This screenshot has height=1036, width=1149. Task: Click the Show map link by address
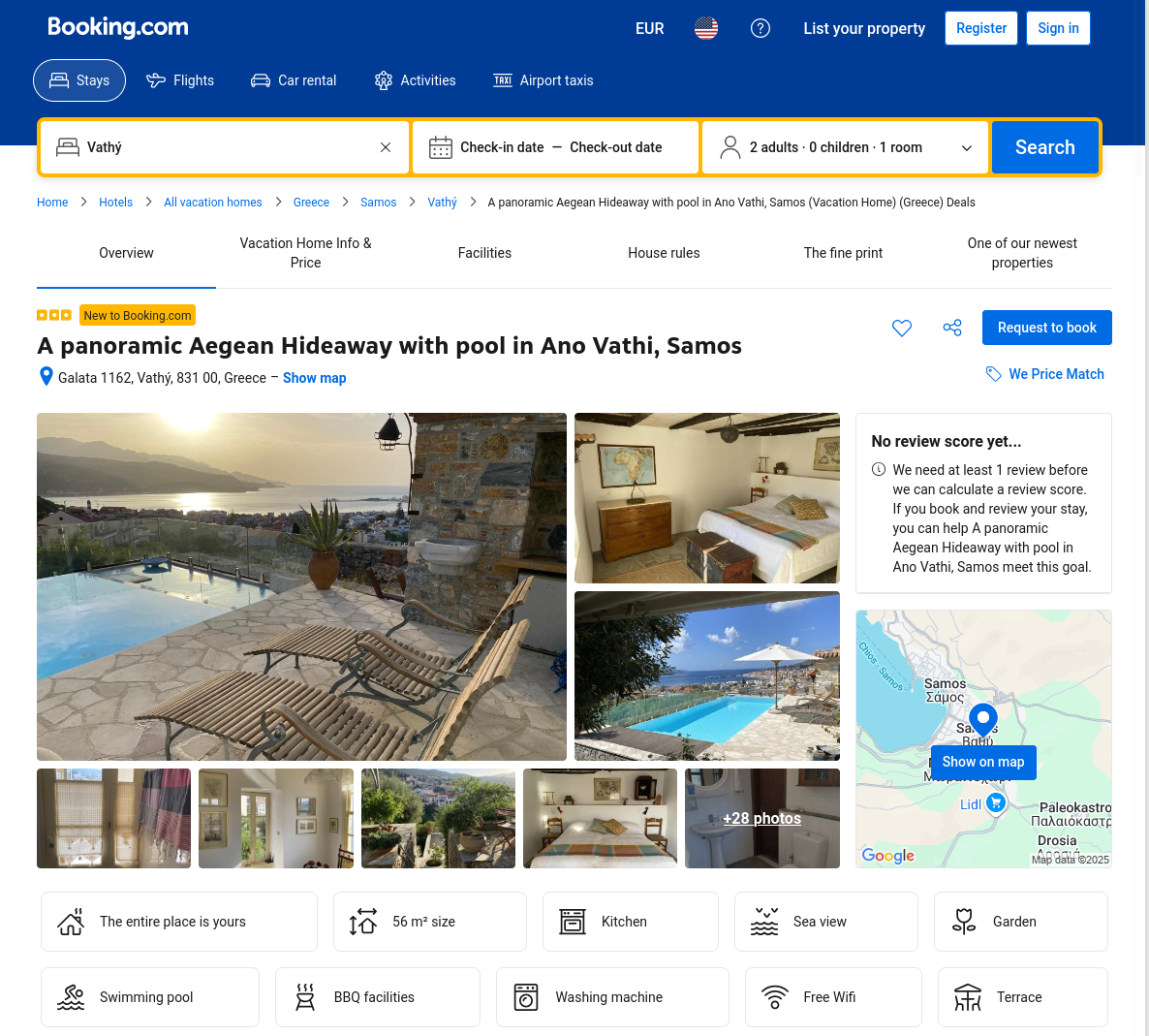(314, 378)
